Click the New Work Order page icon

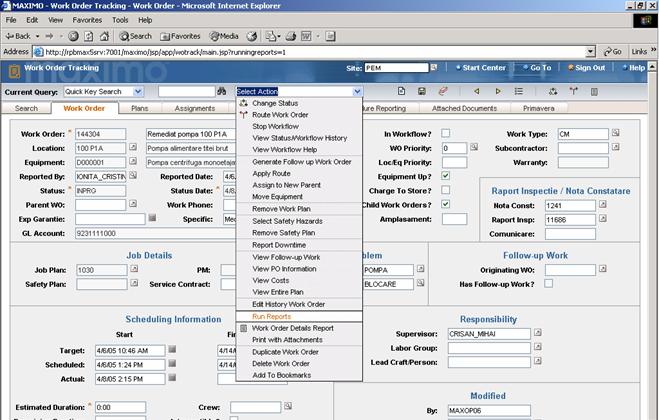click(x=401, y=91)
